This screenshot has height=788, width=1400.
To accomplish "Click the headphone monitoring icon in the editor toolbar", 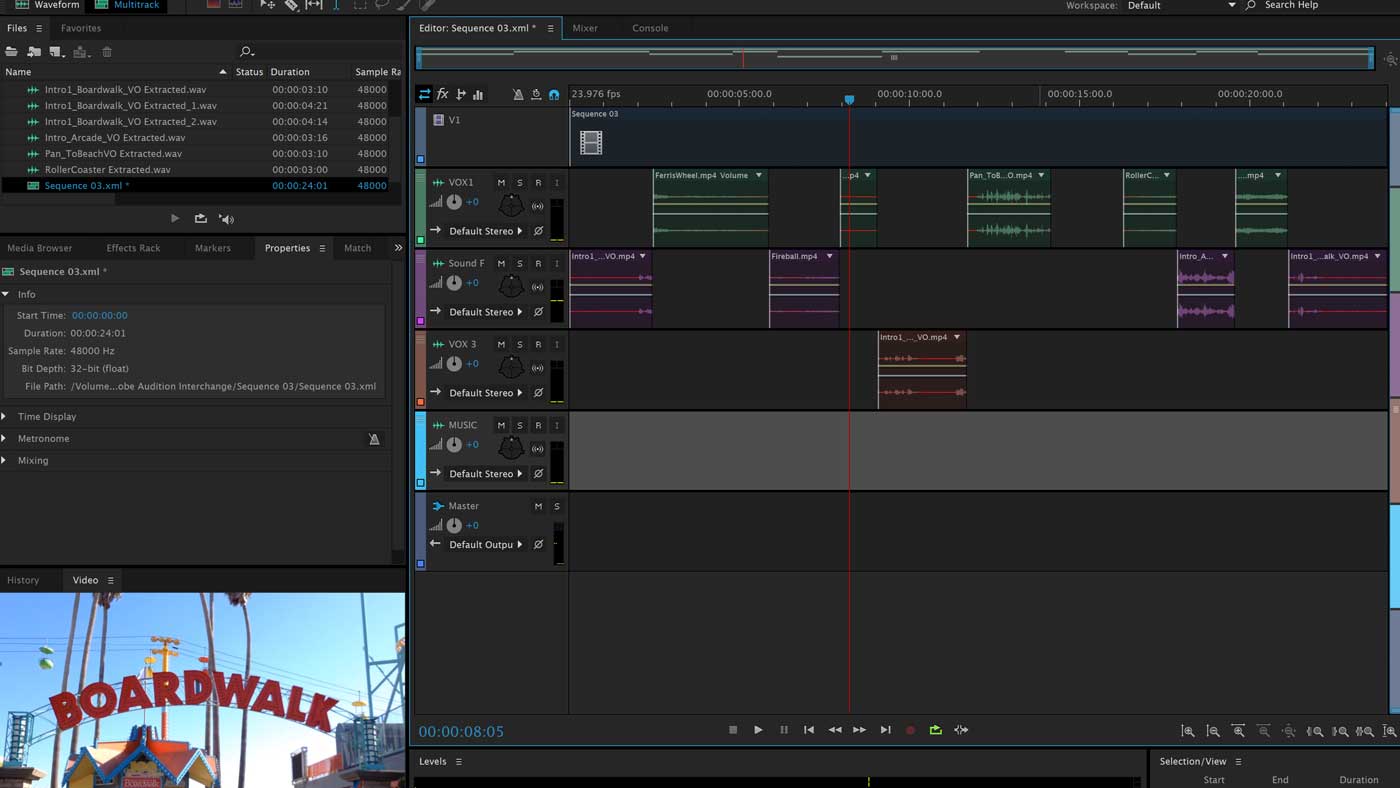I will pyautogui.click(x=554, y=93).
